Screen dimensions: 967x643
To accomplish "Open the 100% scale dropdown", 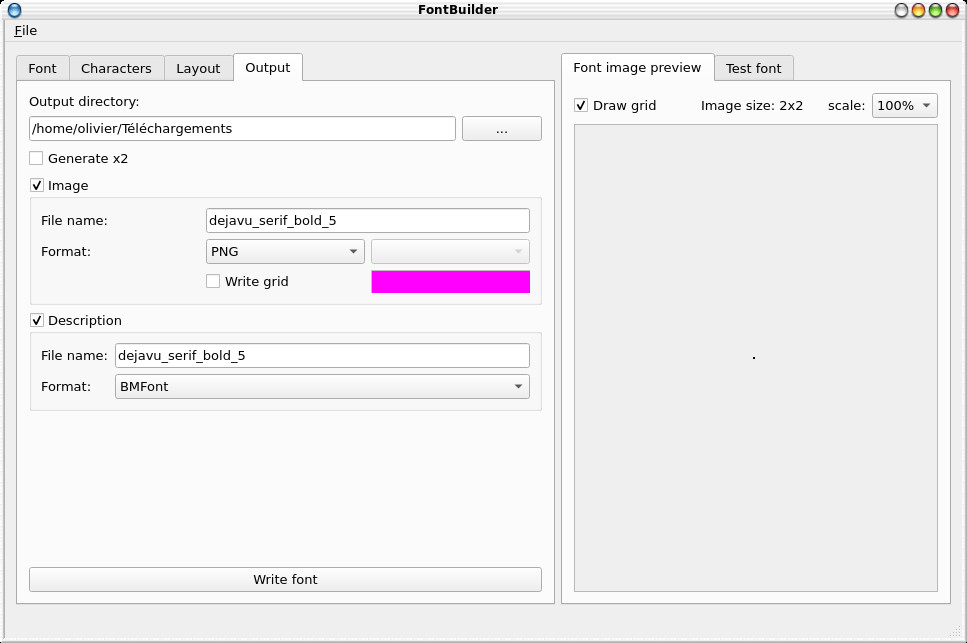I will click(x=904, y=106).
